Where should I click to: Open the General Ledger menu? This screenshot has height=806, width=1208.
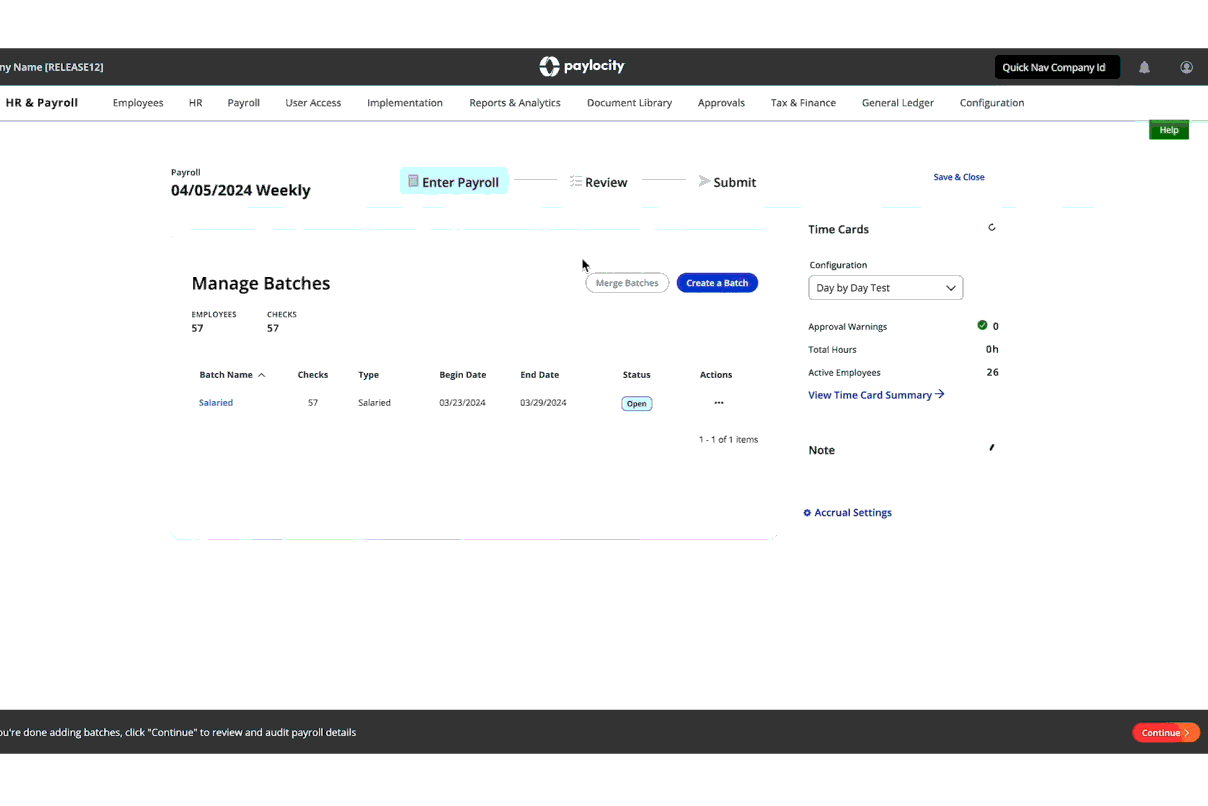pyautogui.click(x=898, y=103)
